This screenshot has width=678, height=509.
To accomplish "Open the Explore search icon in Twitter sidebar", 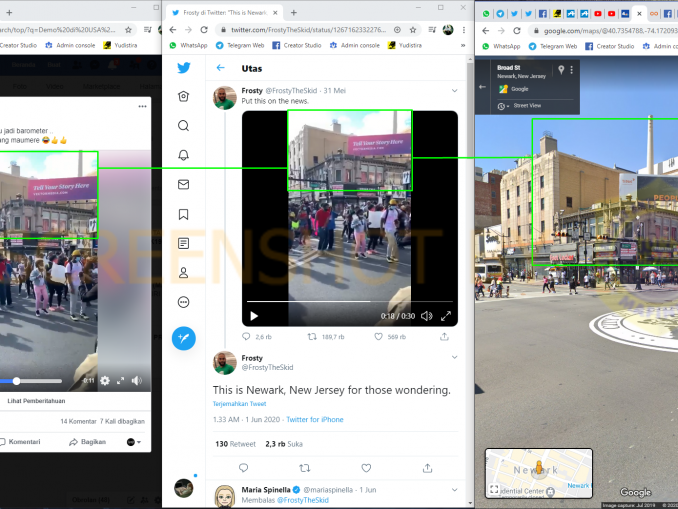I will click(x=183, y=125).
